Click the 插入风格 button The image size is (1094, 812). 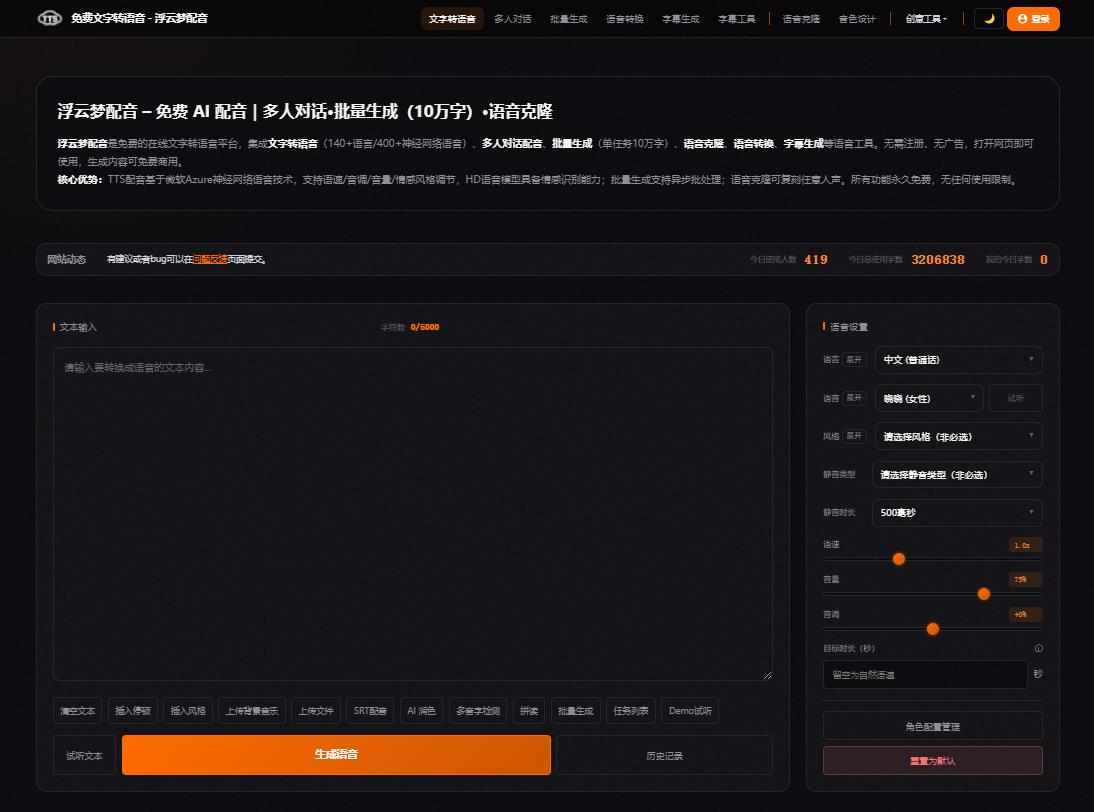point(188,711)
